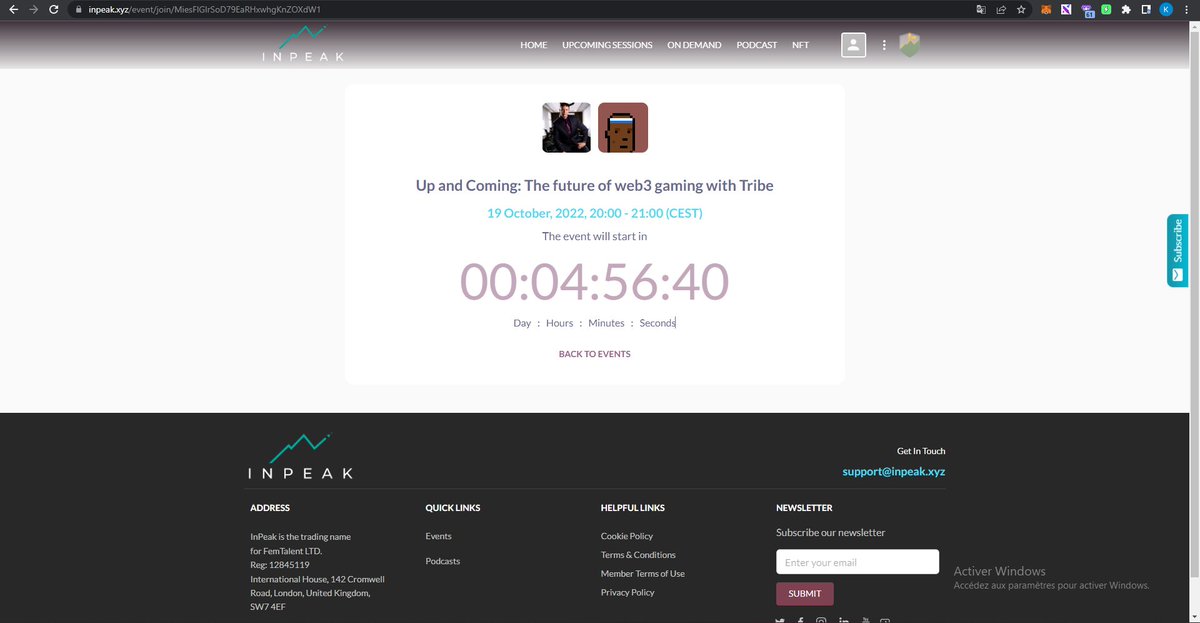1200x623 pixels.
Task: Open the translate page icon
Action: 981,9
